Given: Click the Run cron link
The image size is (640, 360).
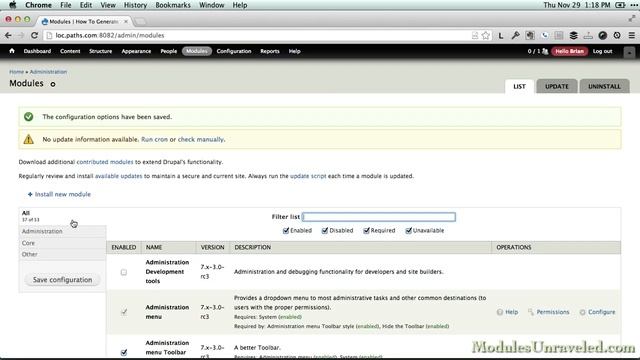Looking at the screenshot, I should coord(154,139).
